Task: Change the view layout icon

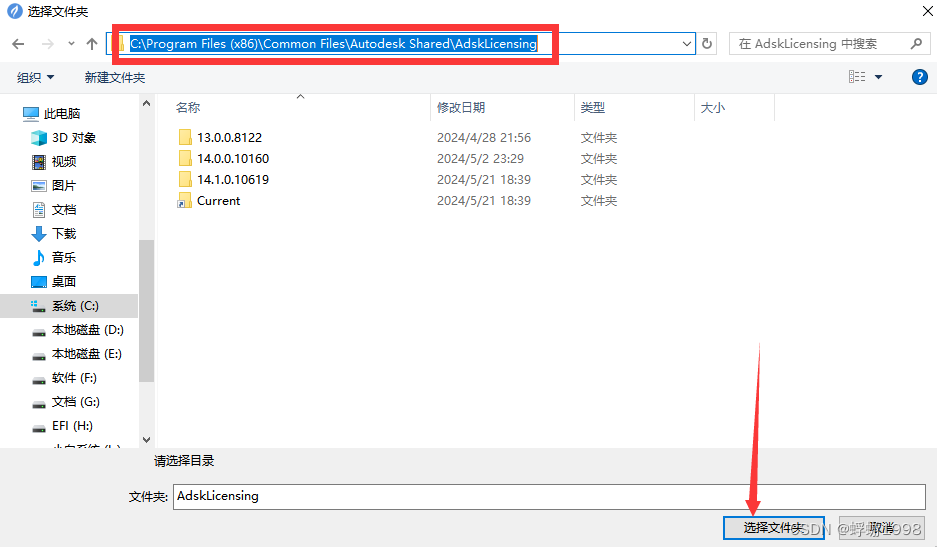Action: click(x=857, y=77)
